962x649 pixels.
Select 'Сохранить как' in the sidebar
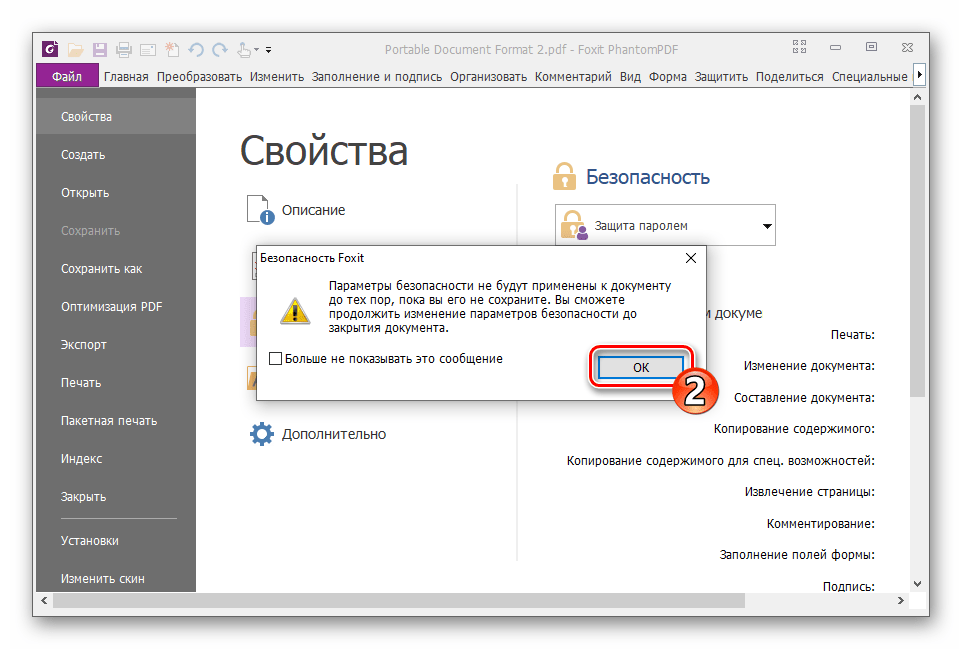click(x=101, y=269)
